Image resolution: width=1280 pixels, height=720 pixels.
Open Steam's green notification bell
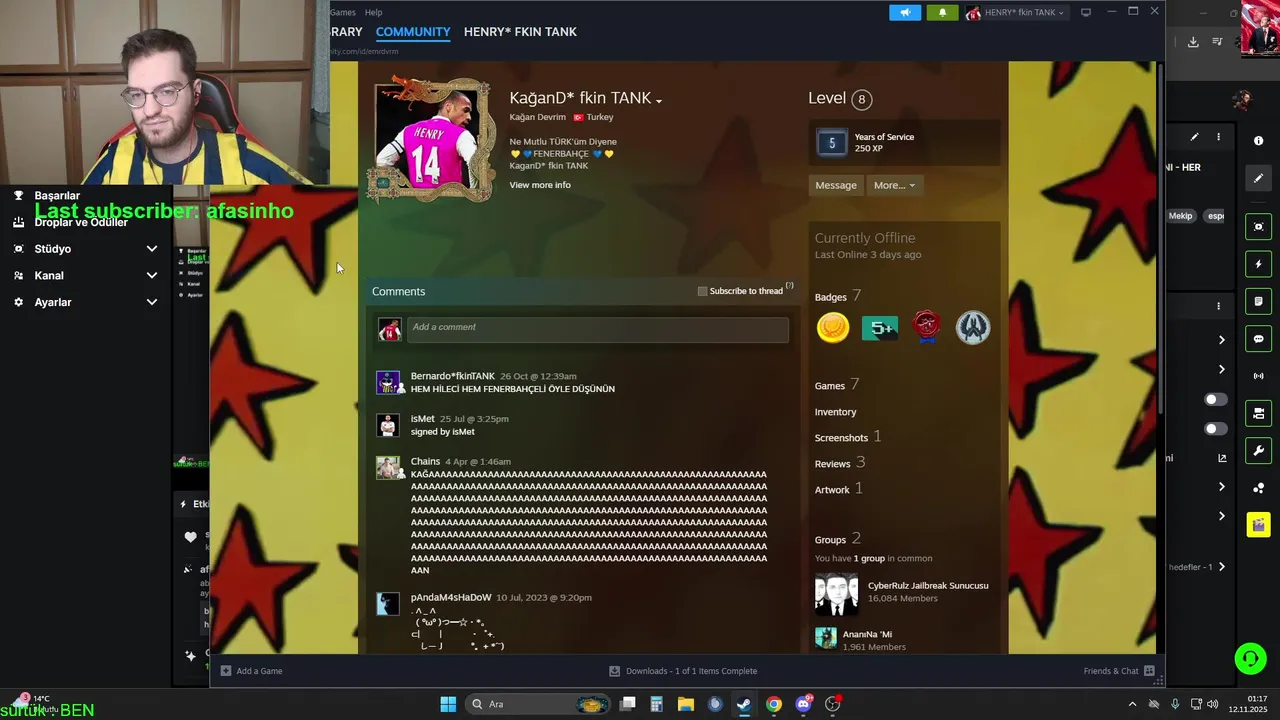942,12
